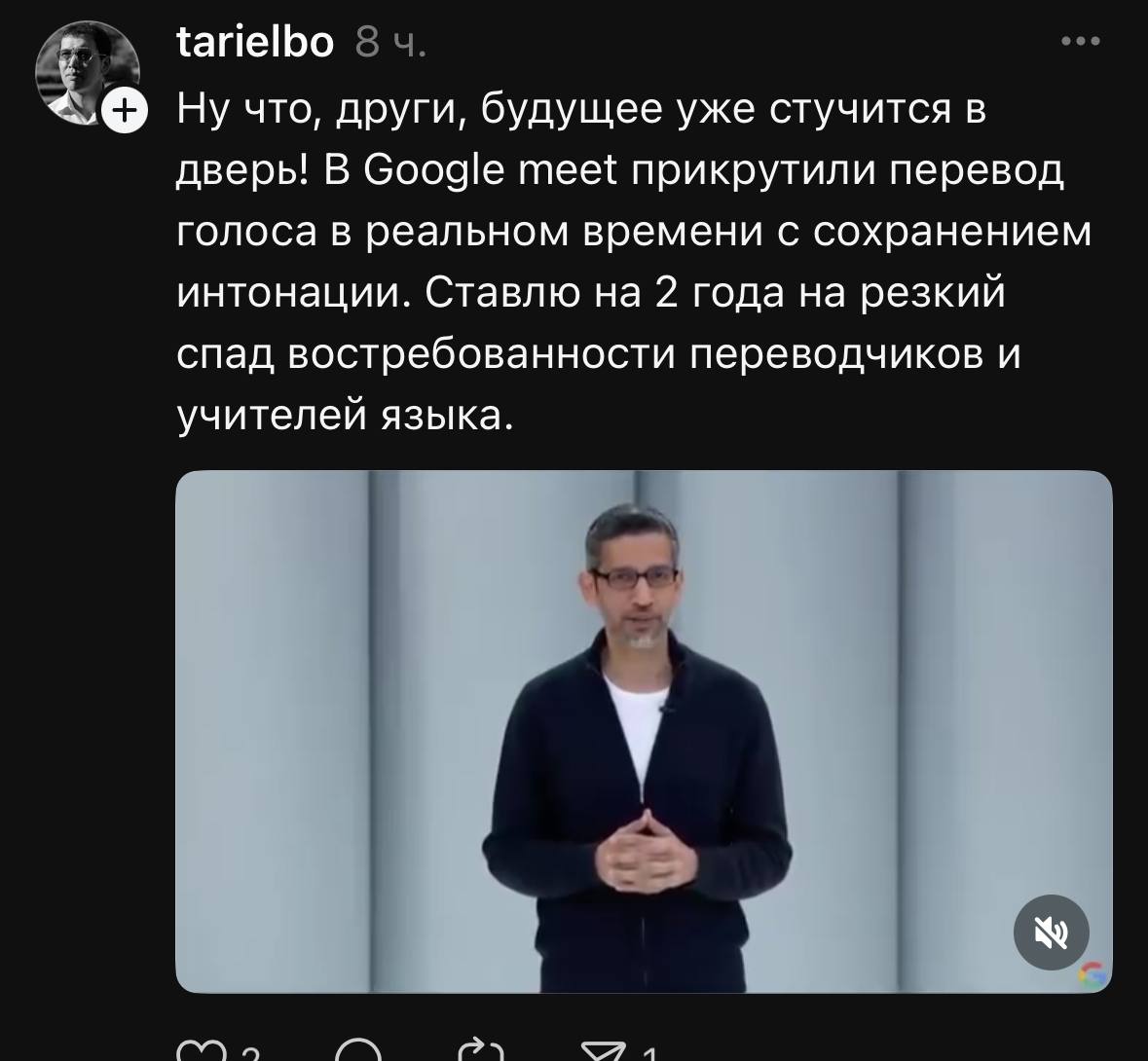View the share count next to plane

(x=649, y=1053)
